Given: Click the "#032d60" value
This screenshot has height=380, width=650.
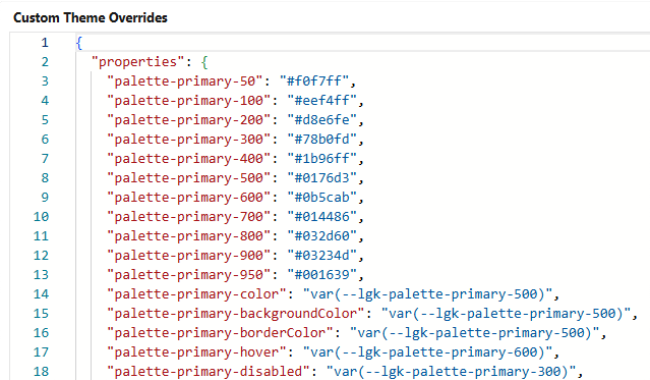Looking at the screenshot, I should [x=322, y=236].
